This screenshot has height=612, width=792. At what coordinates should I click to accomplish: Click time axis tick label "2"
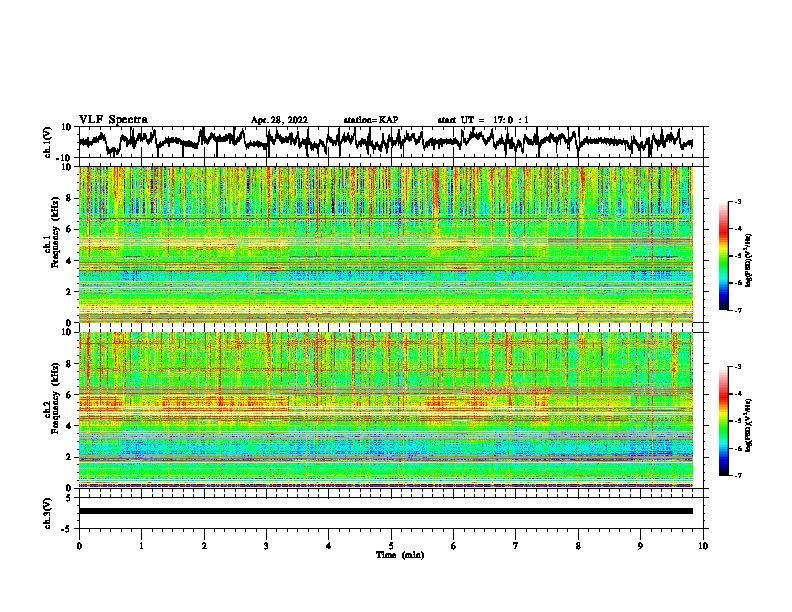coord(204,546)
